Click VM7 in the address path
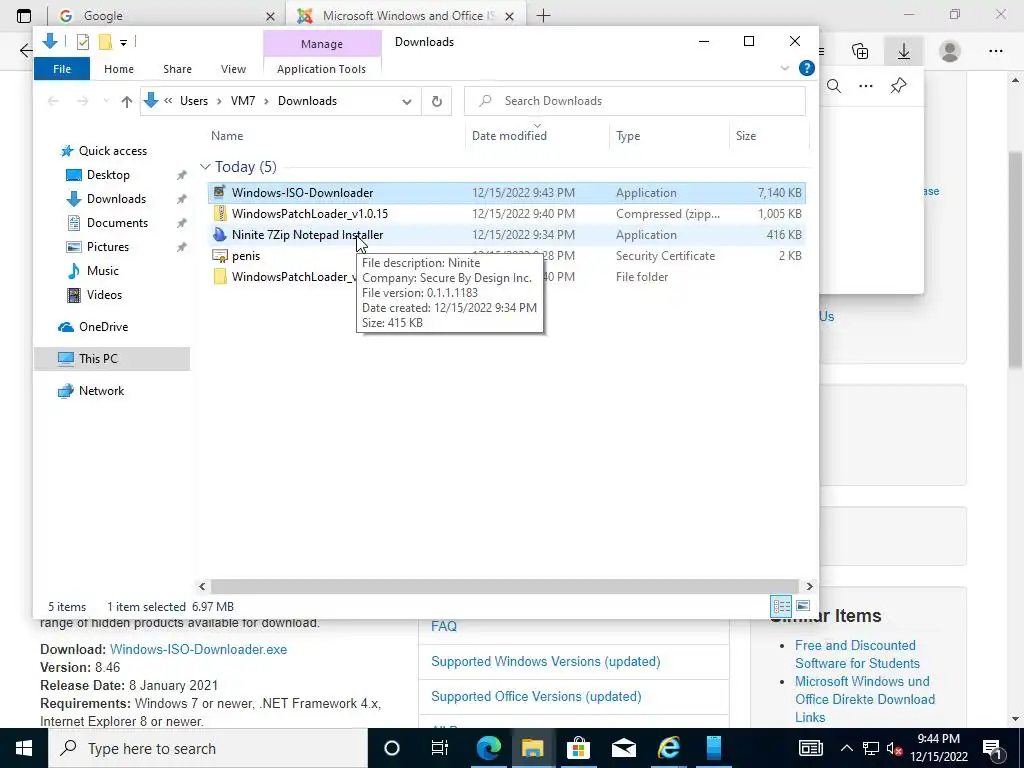Screen dimensions: 1024x768 coord(243,101)
